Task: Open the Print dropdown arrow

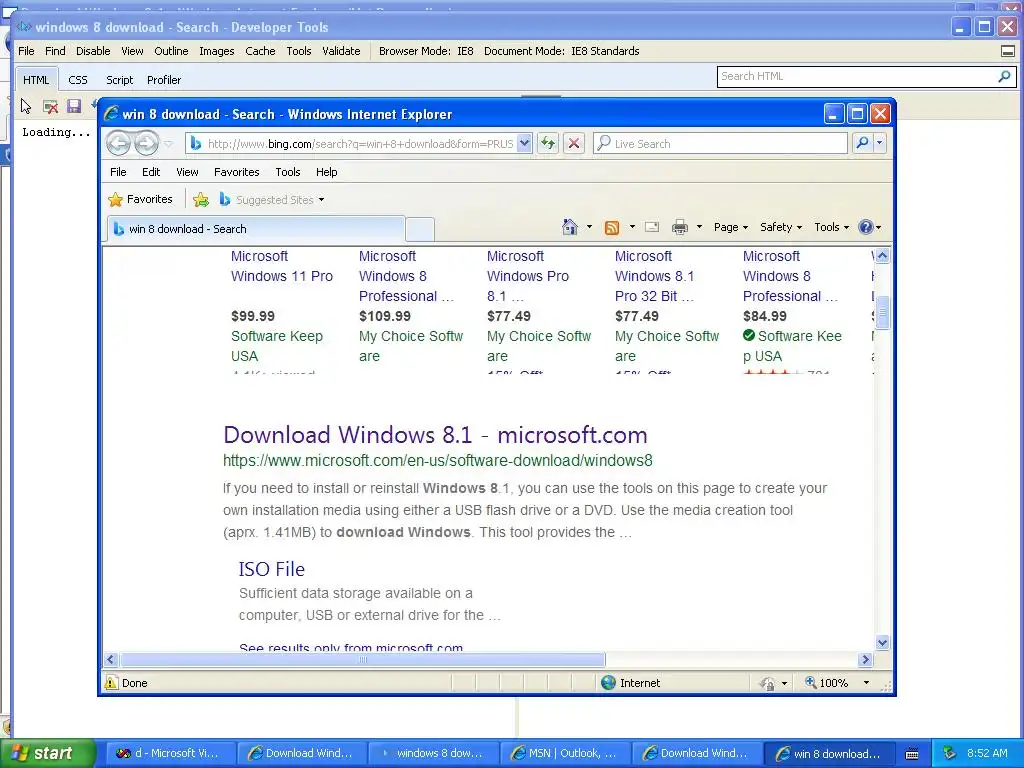Action: pyautogui.click(x=699, y=227)
